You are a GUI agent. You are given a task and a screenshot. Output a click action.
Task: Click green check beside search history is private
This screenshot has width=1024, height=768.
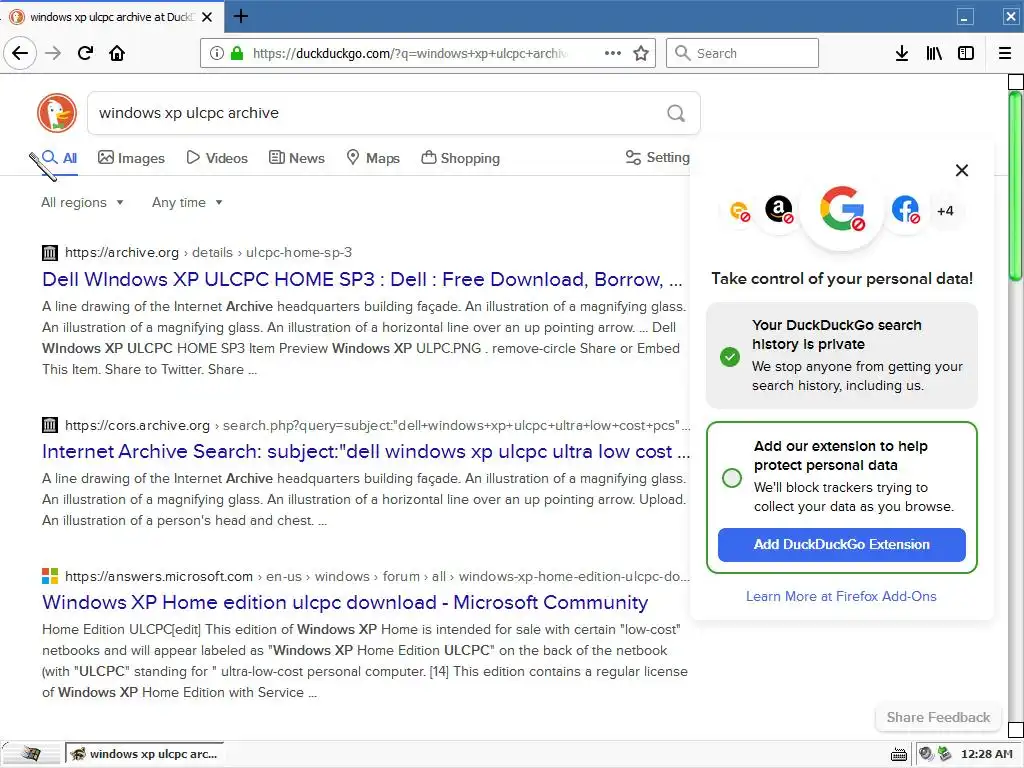coord(729,357)
